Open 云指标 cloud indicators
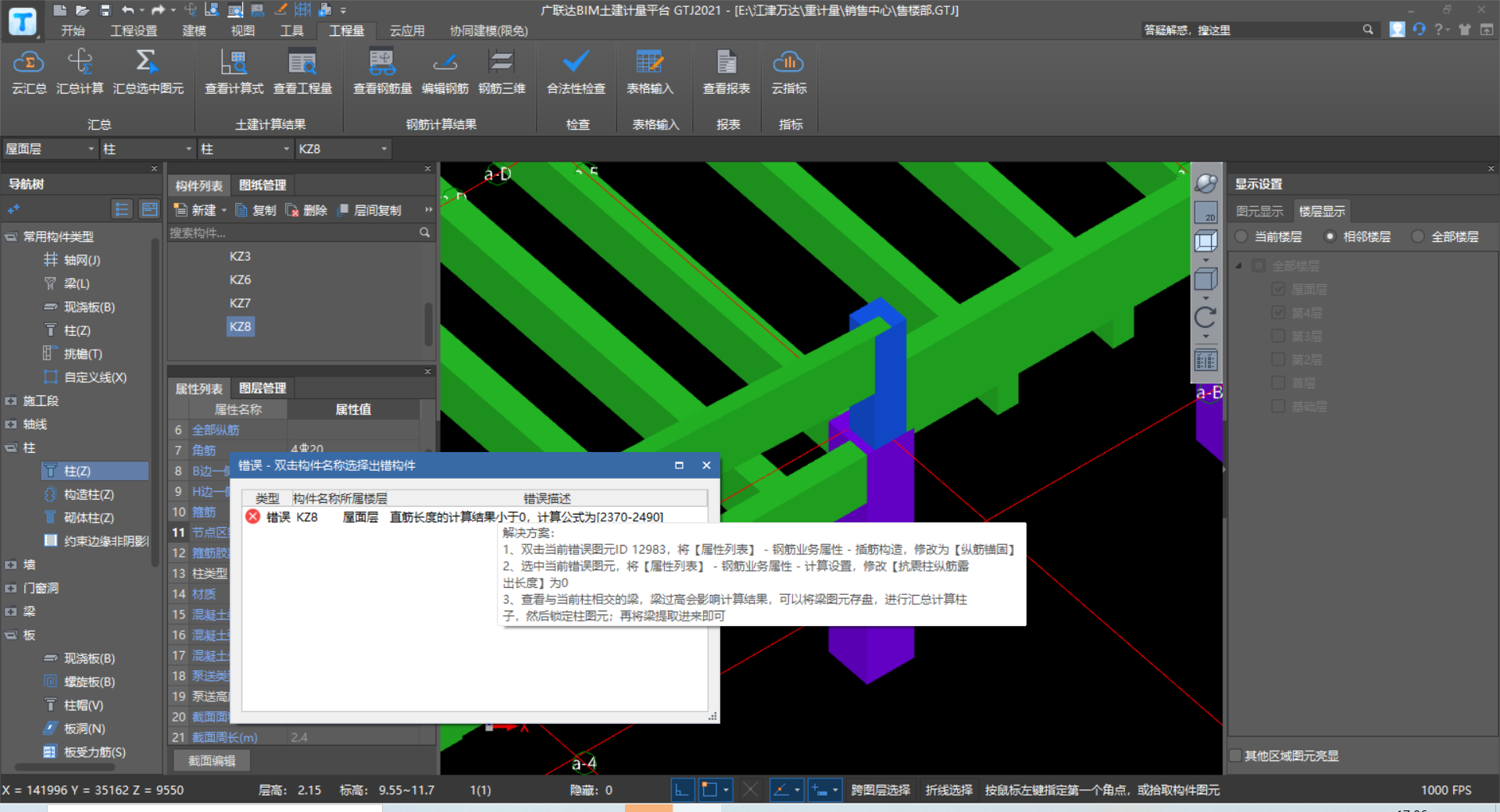 (x=789, y=71)
